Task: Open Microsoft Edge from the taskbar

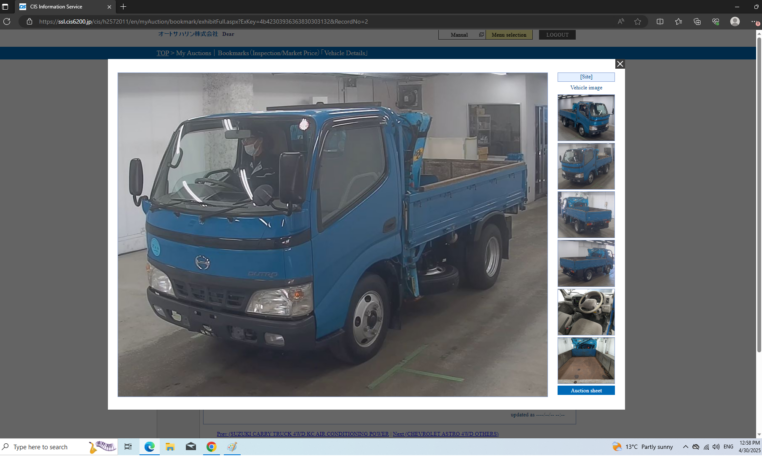Action: tap(149, 447)
